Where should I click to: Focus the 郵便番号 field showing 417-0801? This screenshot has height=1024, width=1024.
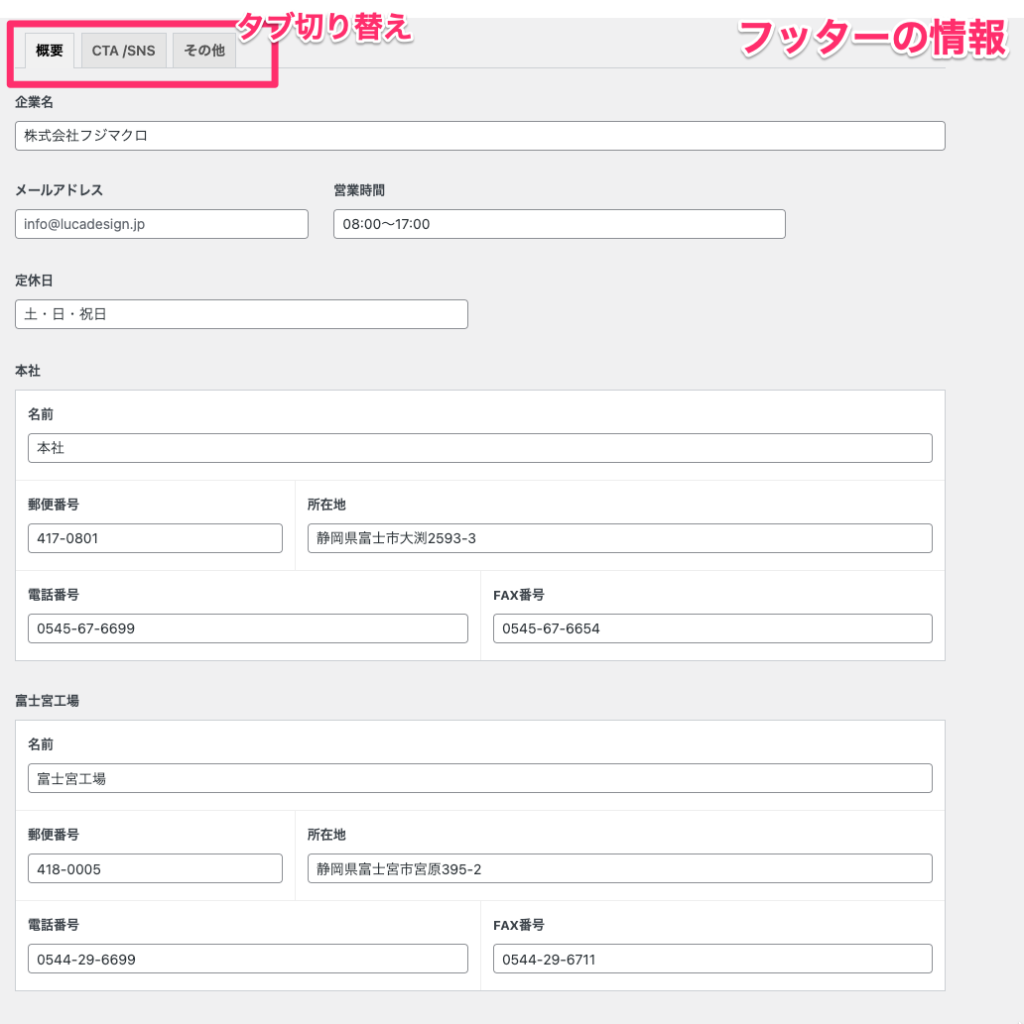(x=155, y=538)
